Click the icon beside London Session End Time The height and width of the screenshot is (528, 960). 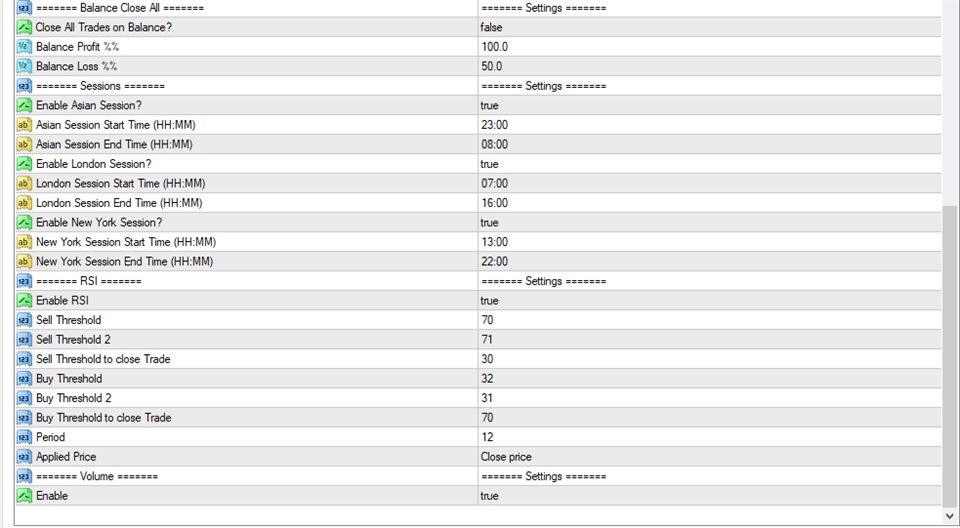coord(24,203)
